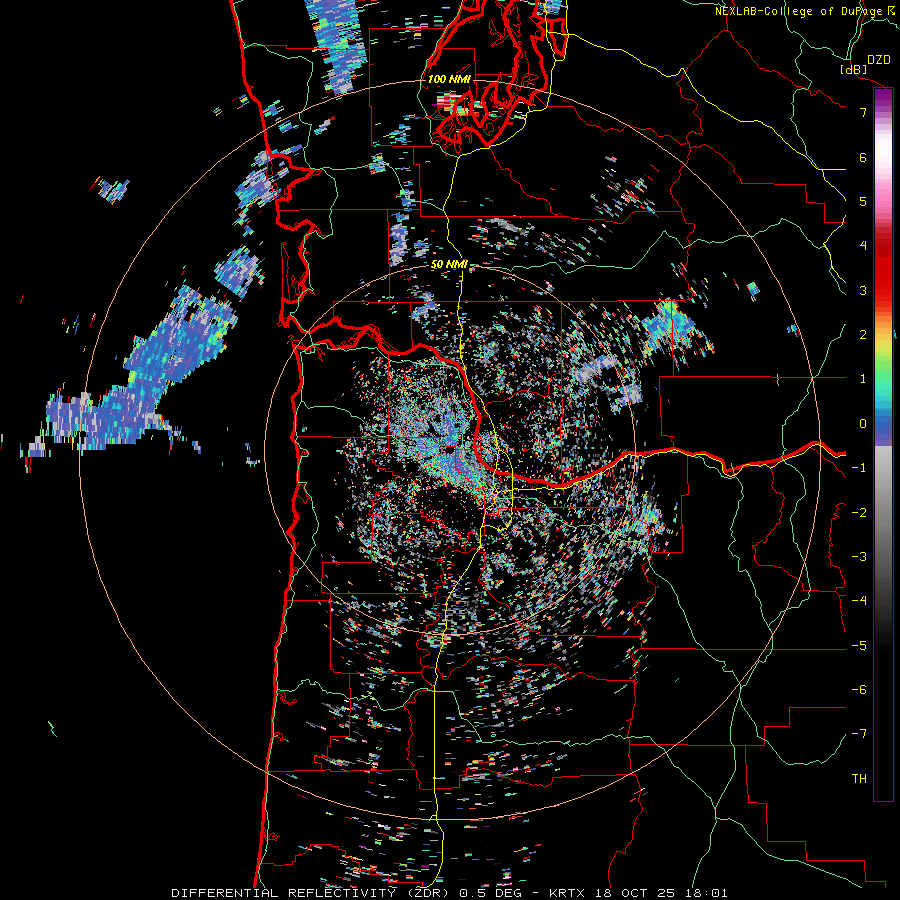The width and height of the screenshot is (900, 900).
Task: Click the 2 value on the scale
Action: tap(863, 335)
